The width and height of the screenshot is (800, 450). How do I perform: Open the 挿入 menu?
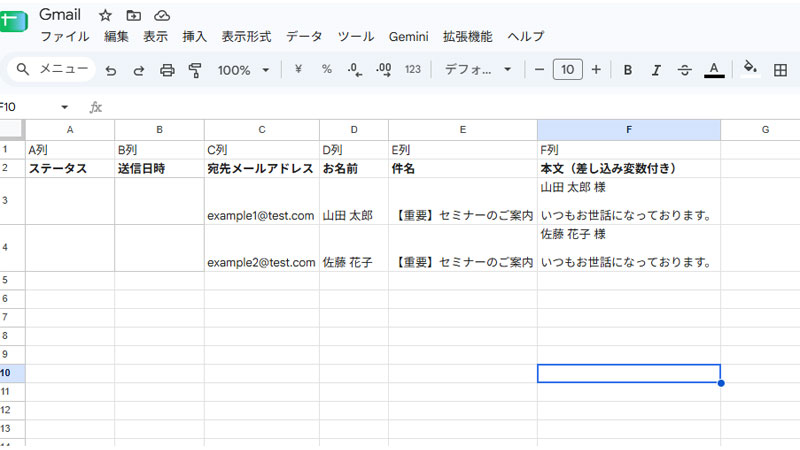coord(194,37)
